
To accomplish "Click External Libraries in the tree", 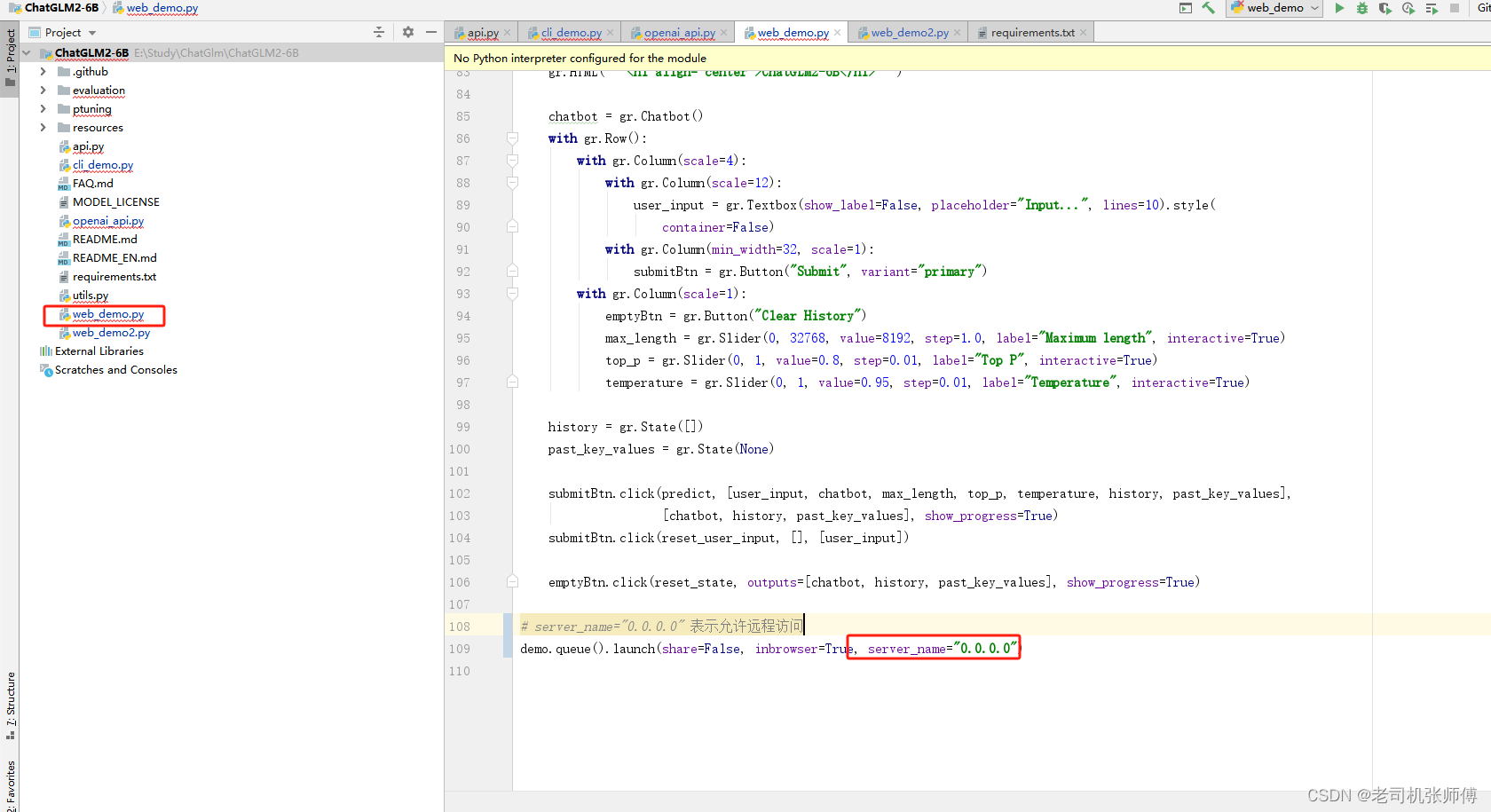I will [x=99, y=351].
